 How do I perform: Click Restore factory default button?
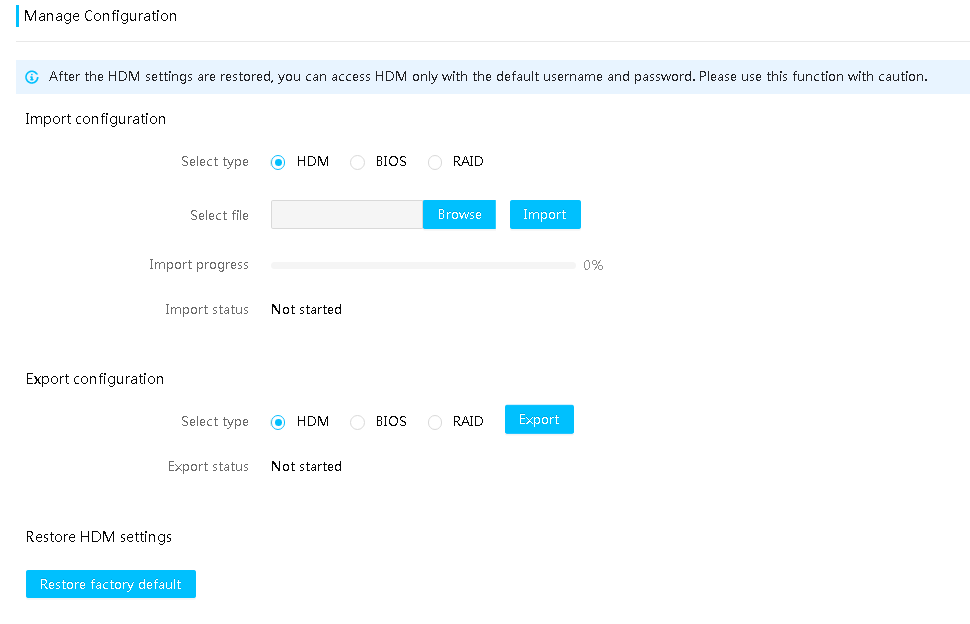111,584
